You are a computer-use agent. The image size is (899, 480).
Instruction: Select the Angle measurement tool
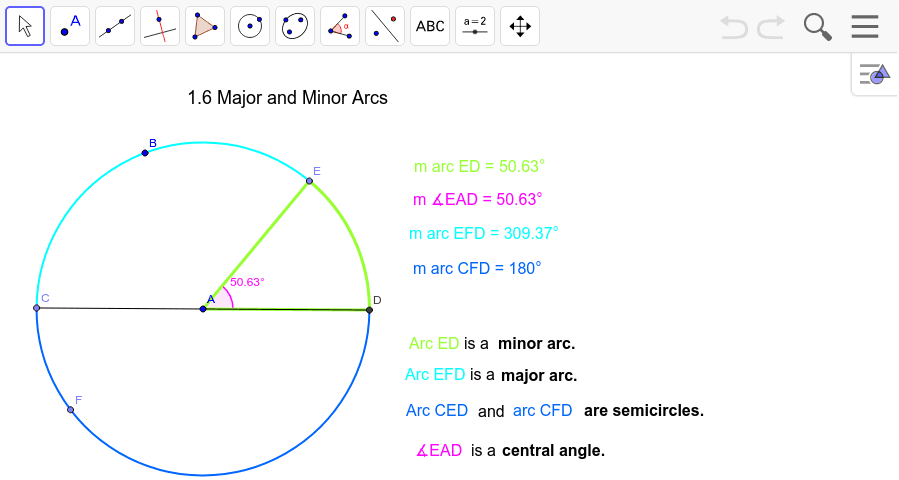[340, 26]
